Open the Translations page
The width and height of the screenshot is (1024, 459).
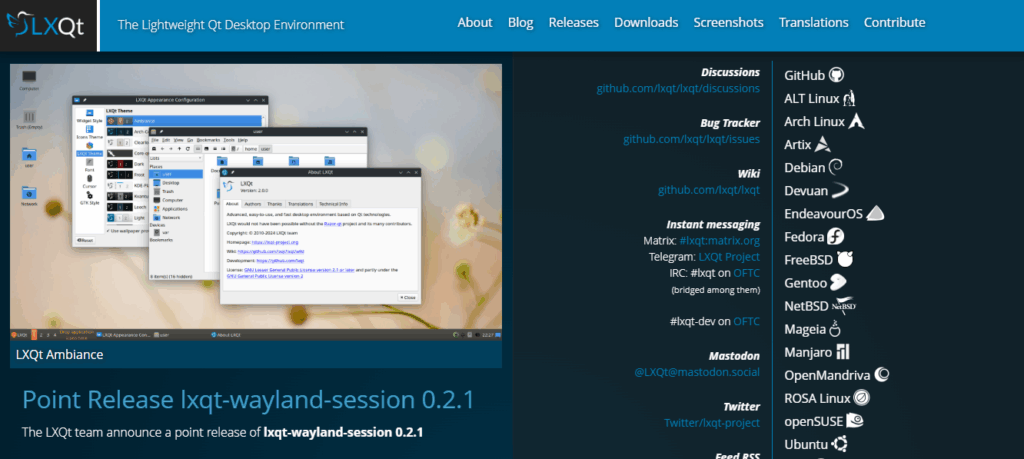[x=813, y=22]
